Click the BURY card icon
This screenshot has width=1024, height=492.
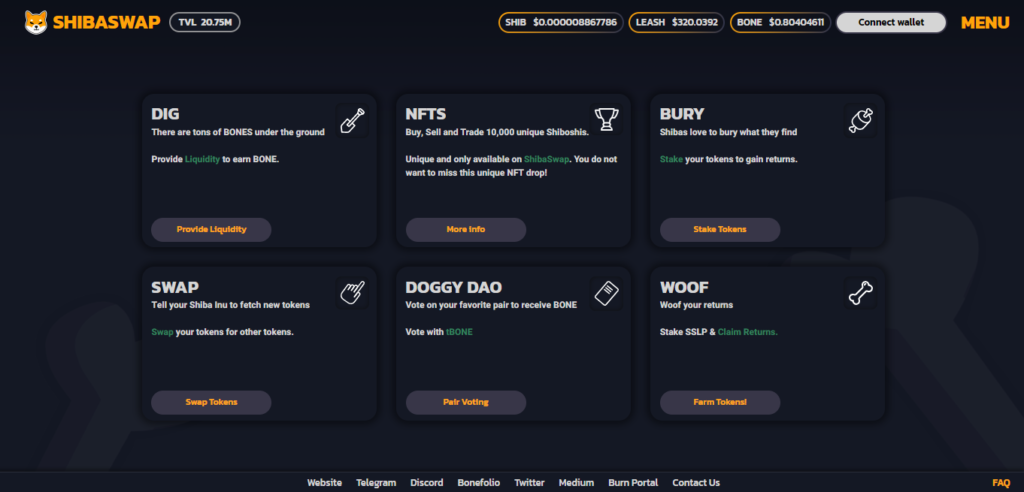click(861, 121)
